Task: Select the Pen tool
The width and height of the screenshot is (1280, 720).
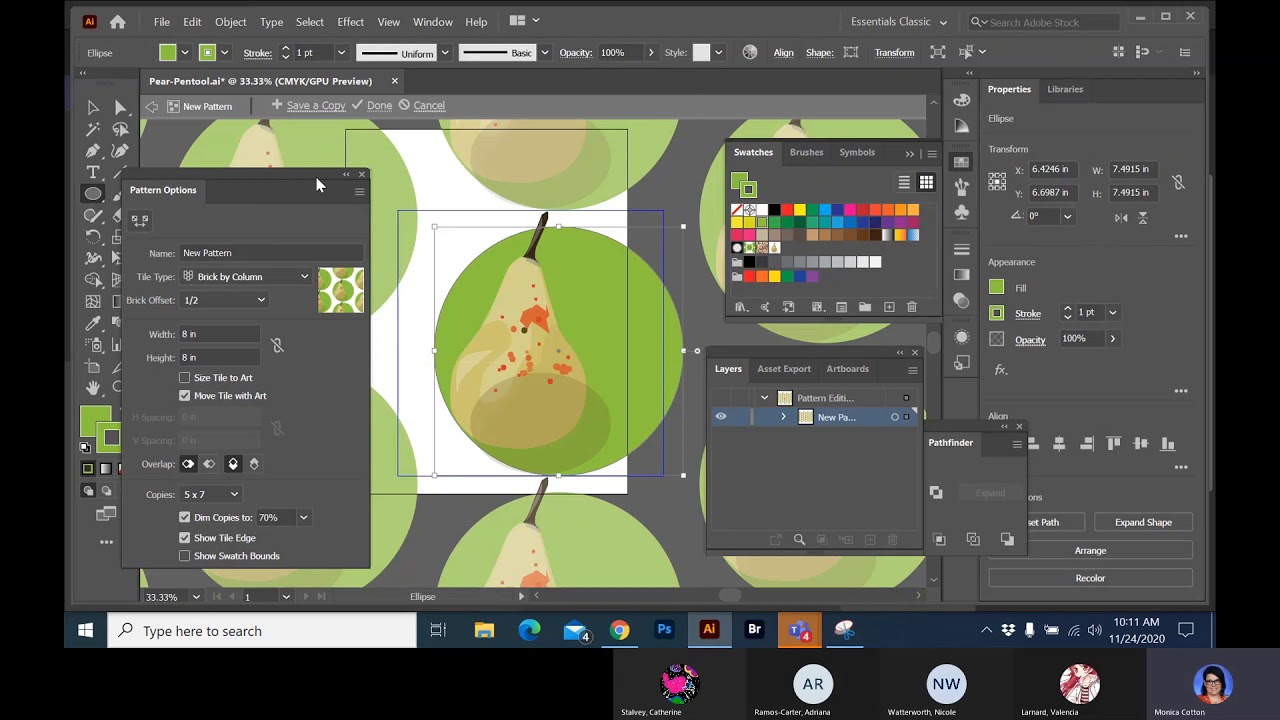Action: click(93, 151)
